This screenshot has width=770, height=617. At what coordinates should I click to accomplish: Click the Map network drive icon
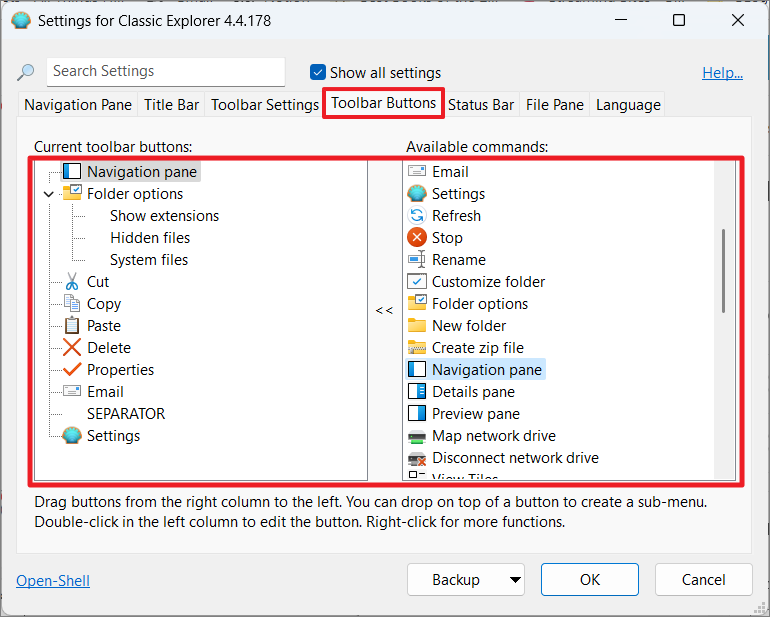pos(417,436)
